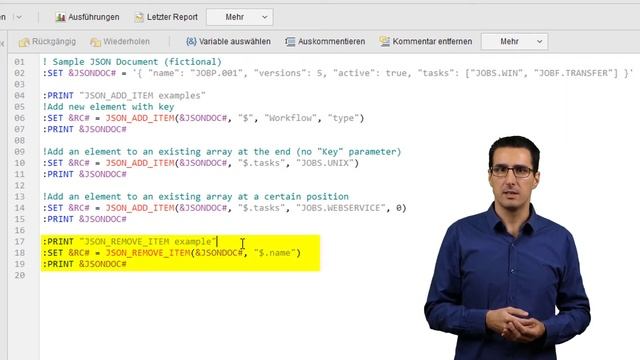Image resolution: width=640 pixels, height=360 pixels.
Task: Click :PRINT &JSONDOC# on line 19
Action: (84, 264)
